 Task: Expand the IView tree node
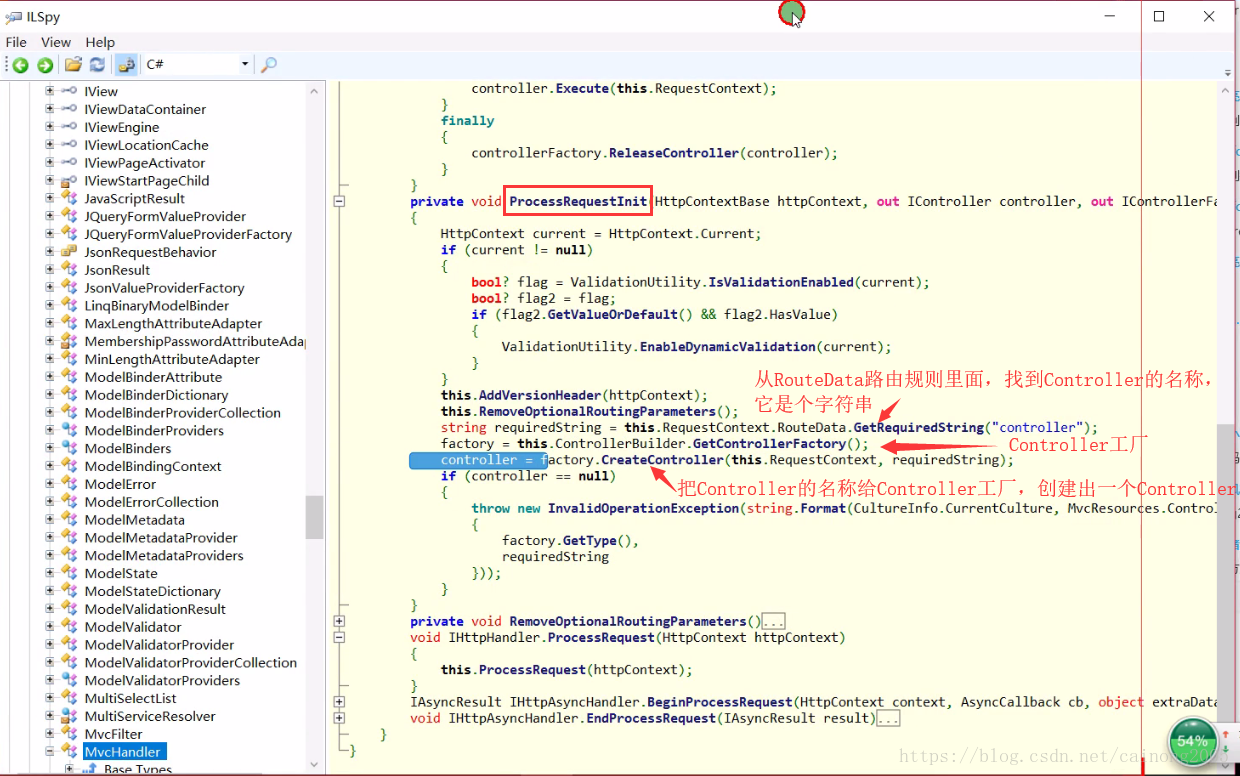point(50,91)
